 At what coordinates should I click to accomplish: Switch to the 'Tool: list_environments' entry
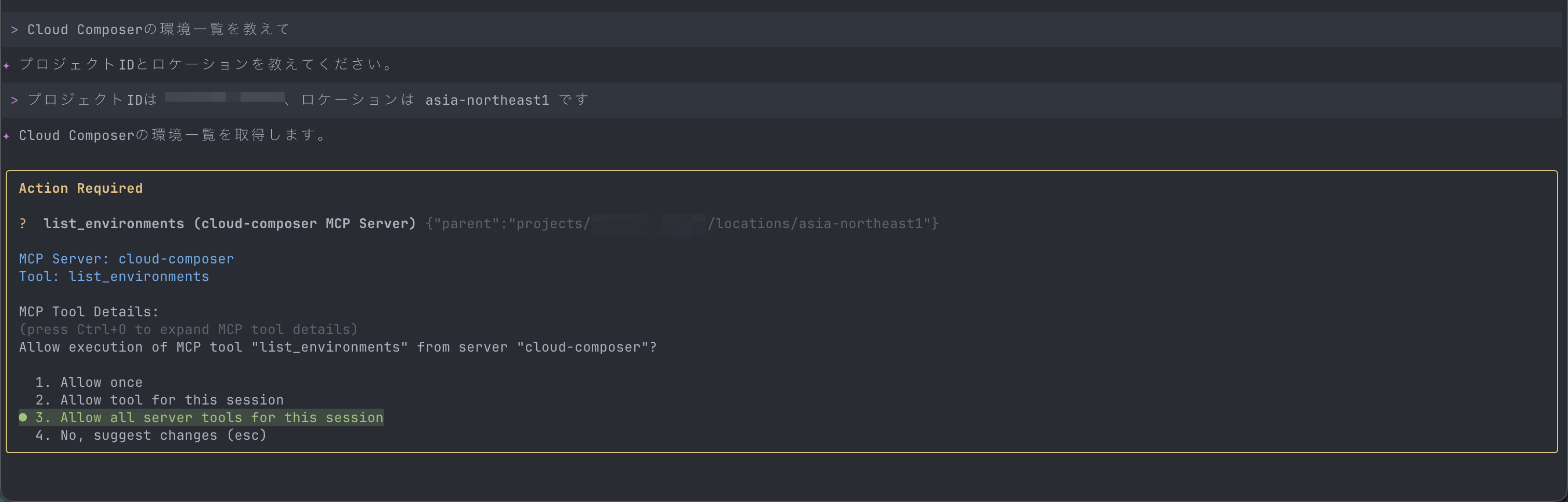point(113,276)
